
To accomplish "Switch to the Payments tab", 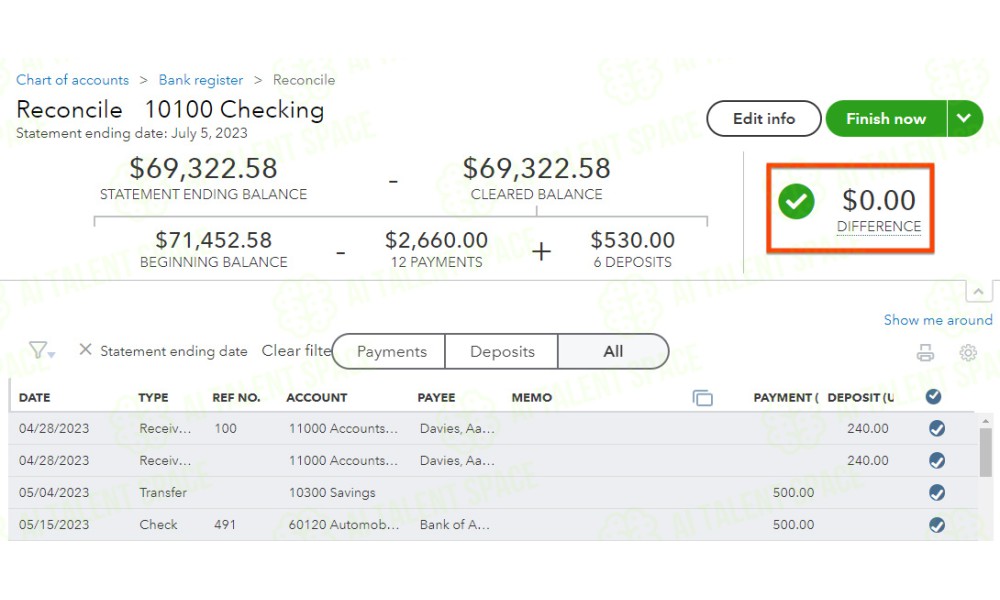I will [x=391, y=351].
